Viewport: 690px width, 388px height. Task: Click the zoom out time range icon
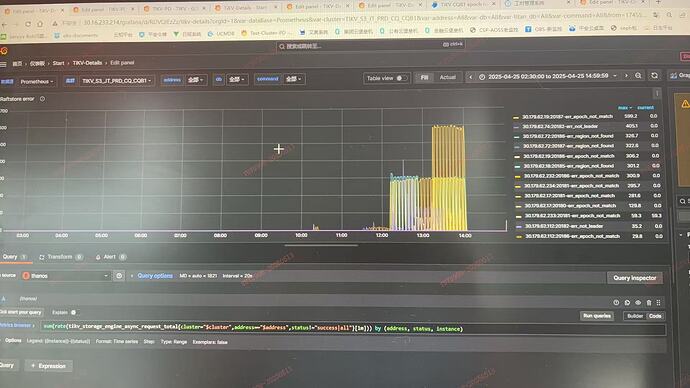(x=638, y=76)
